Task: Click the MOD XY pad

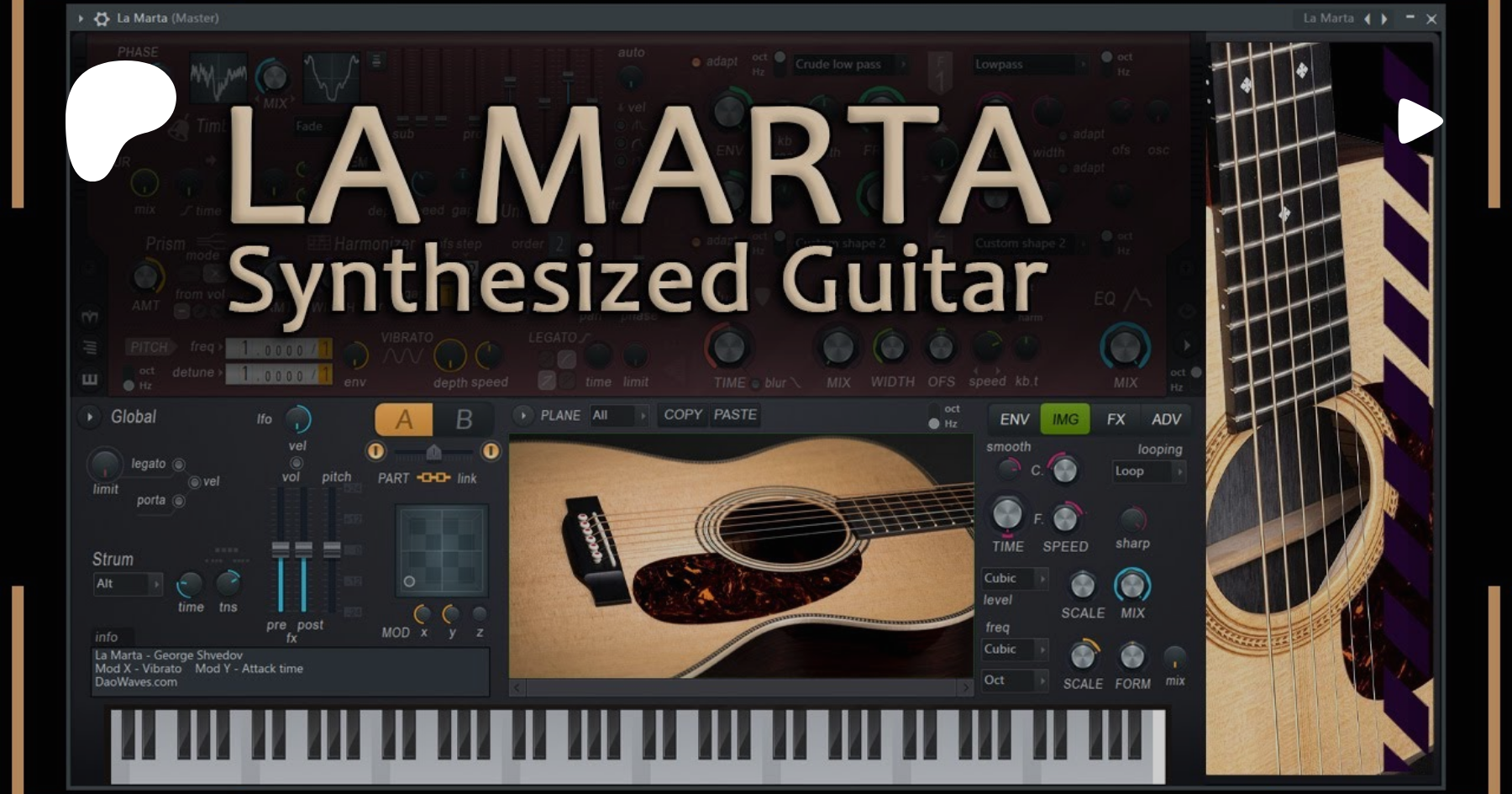Action: [442, 549]
